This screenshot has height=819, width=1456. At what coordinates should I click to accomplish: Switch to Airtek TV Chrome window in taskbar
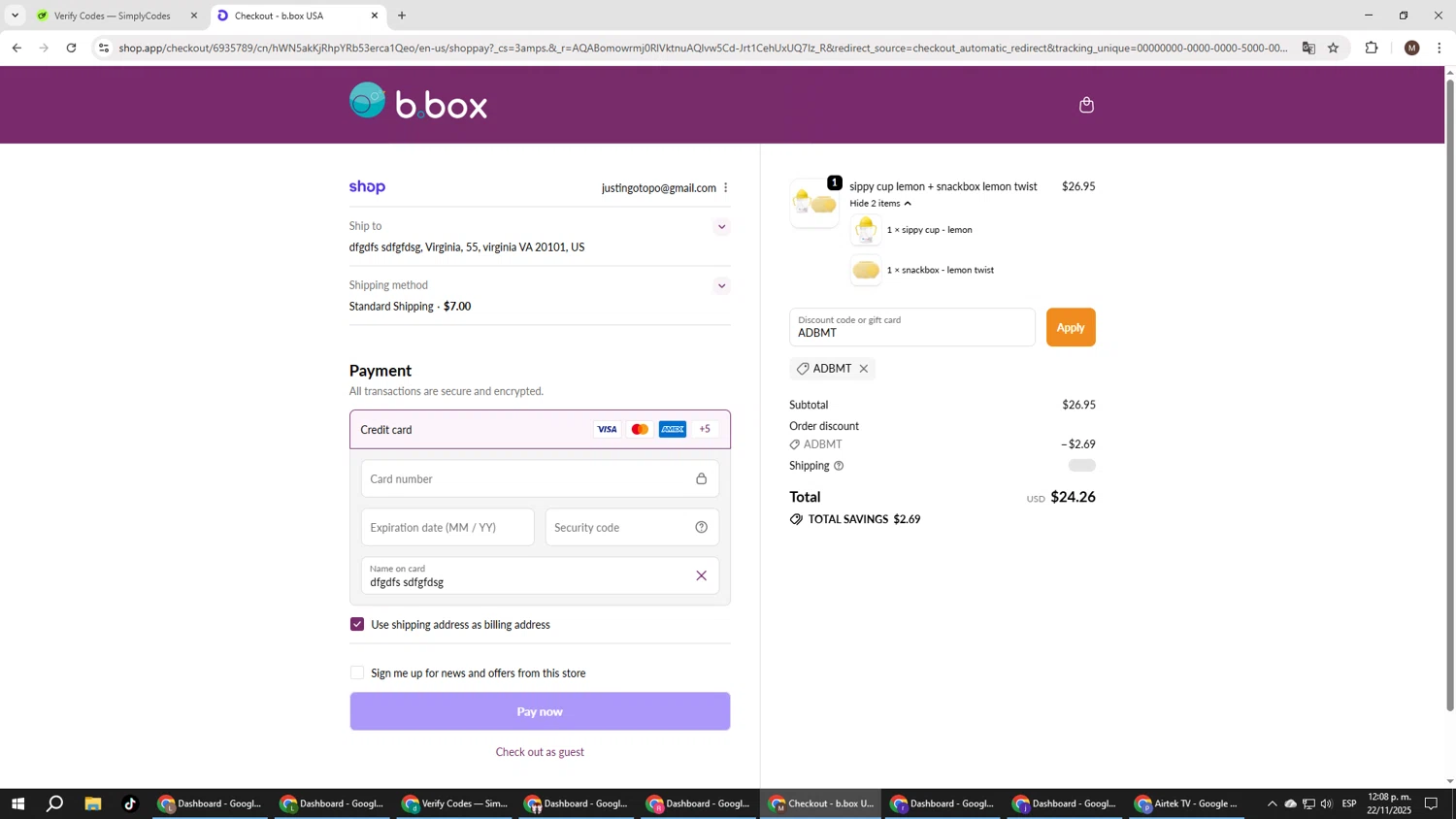click(x=1188, y=803)
